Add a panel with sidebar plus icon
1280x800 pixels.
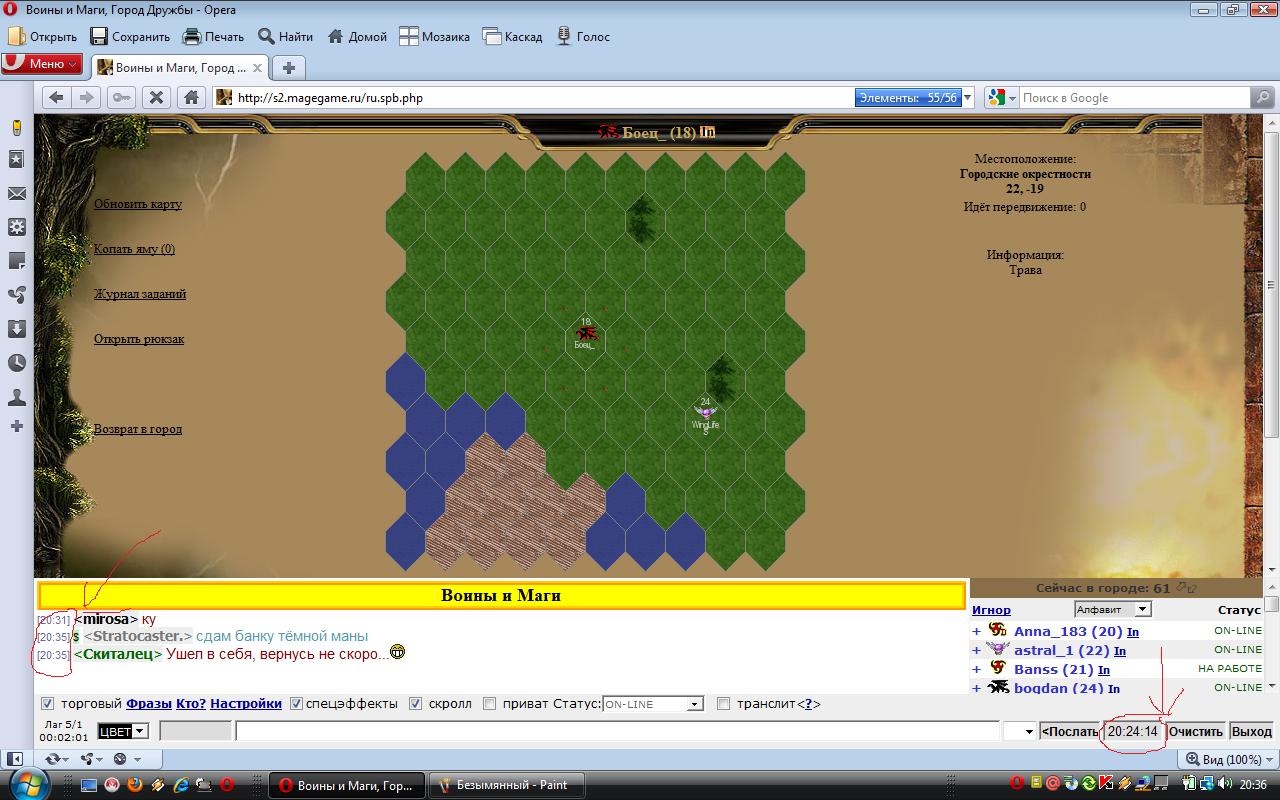pyautogui.click(x=17, y=427)
